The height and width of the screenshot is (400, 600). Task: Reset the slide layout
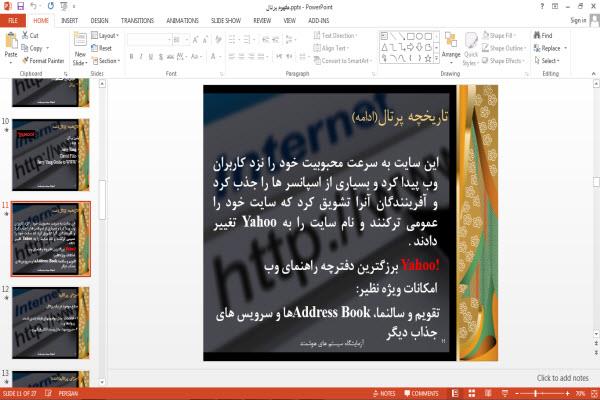[x=102, y=48]
